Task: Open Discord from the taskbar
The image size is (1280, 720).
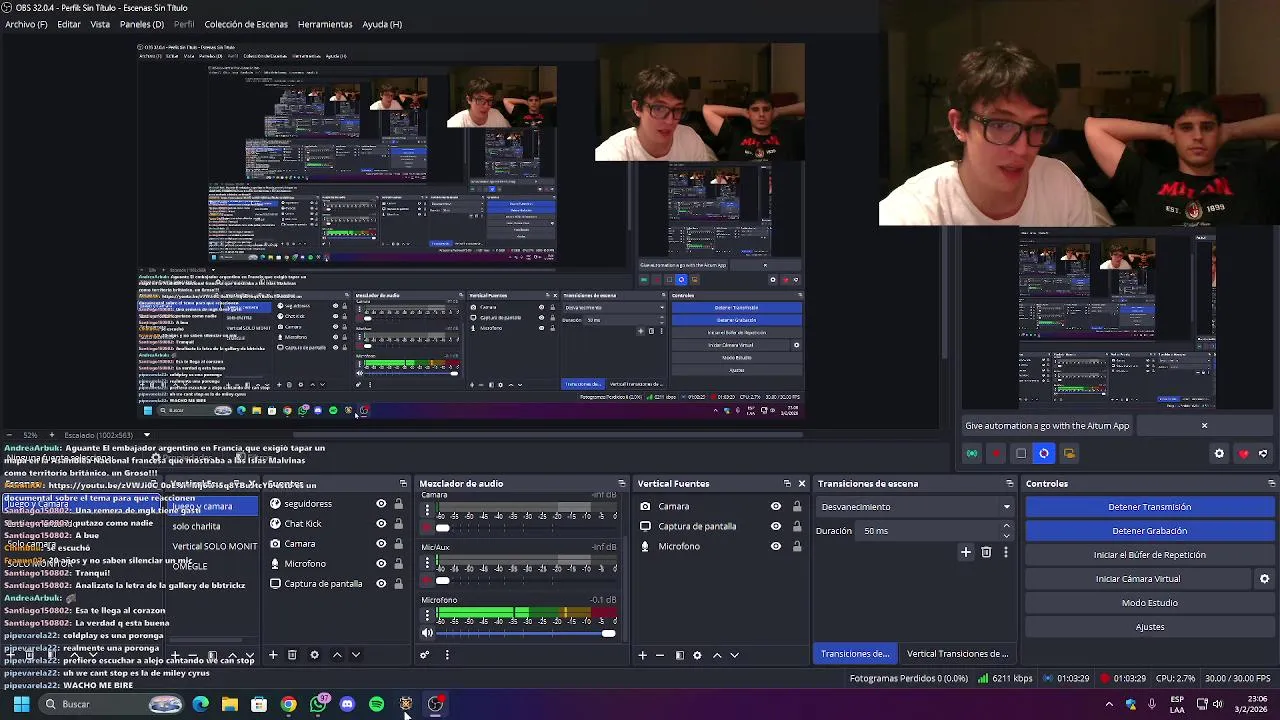Action: click(x=347, y=704)
